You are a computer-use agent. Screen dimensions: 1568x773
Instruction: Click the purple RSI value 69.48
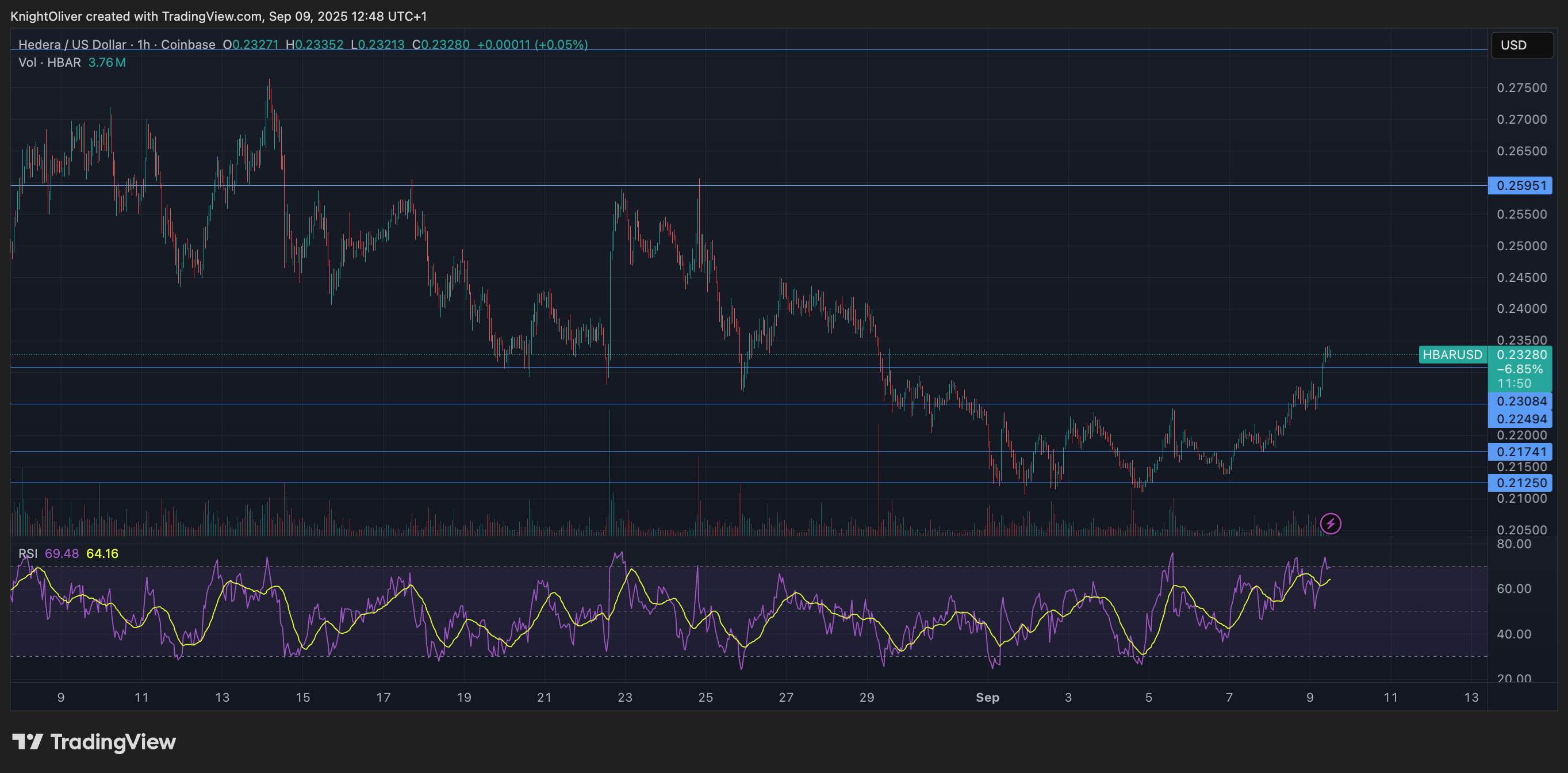coord(62,553)
